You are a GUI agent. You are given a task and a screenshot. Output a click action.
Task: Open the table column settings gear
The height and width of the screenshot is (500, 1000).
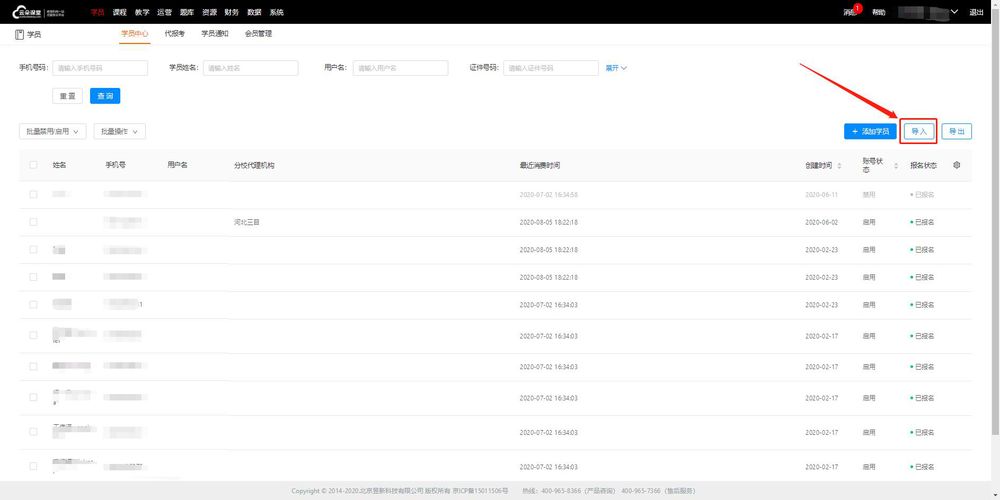click(957, 165)
